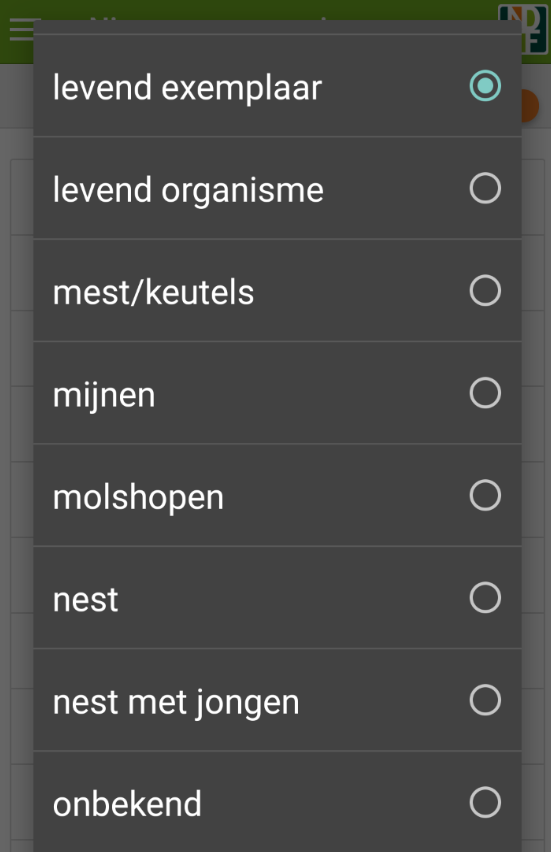Tap the 'nest met jongen' option text
Image resolution: width=551 pixels, height=852 pixels.
click(176, 703)
